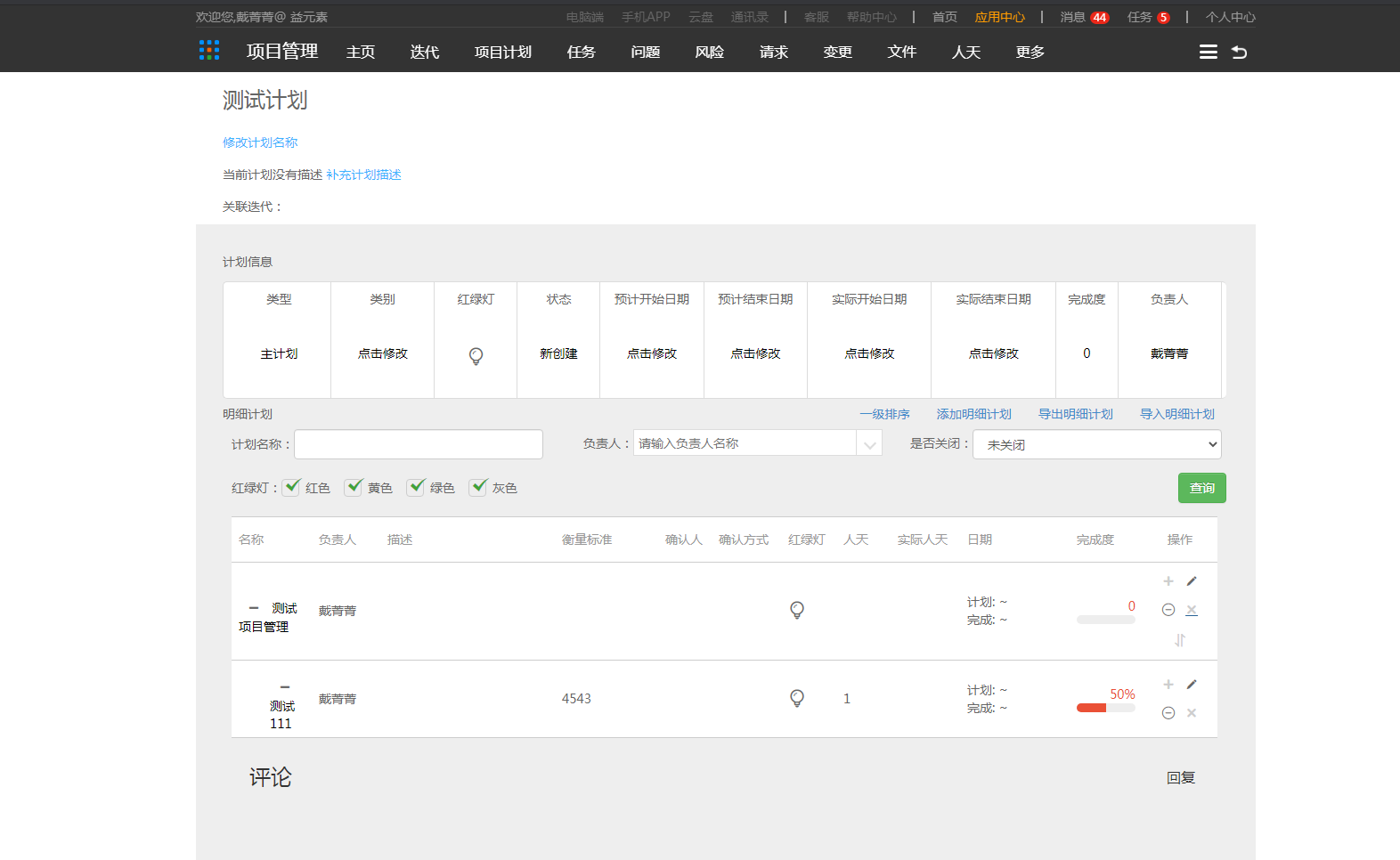This screenshot has height=860, width=1400.
Task: Open top-bar 任务 with 5 badge
Action: (1149, 17)
